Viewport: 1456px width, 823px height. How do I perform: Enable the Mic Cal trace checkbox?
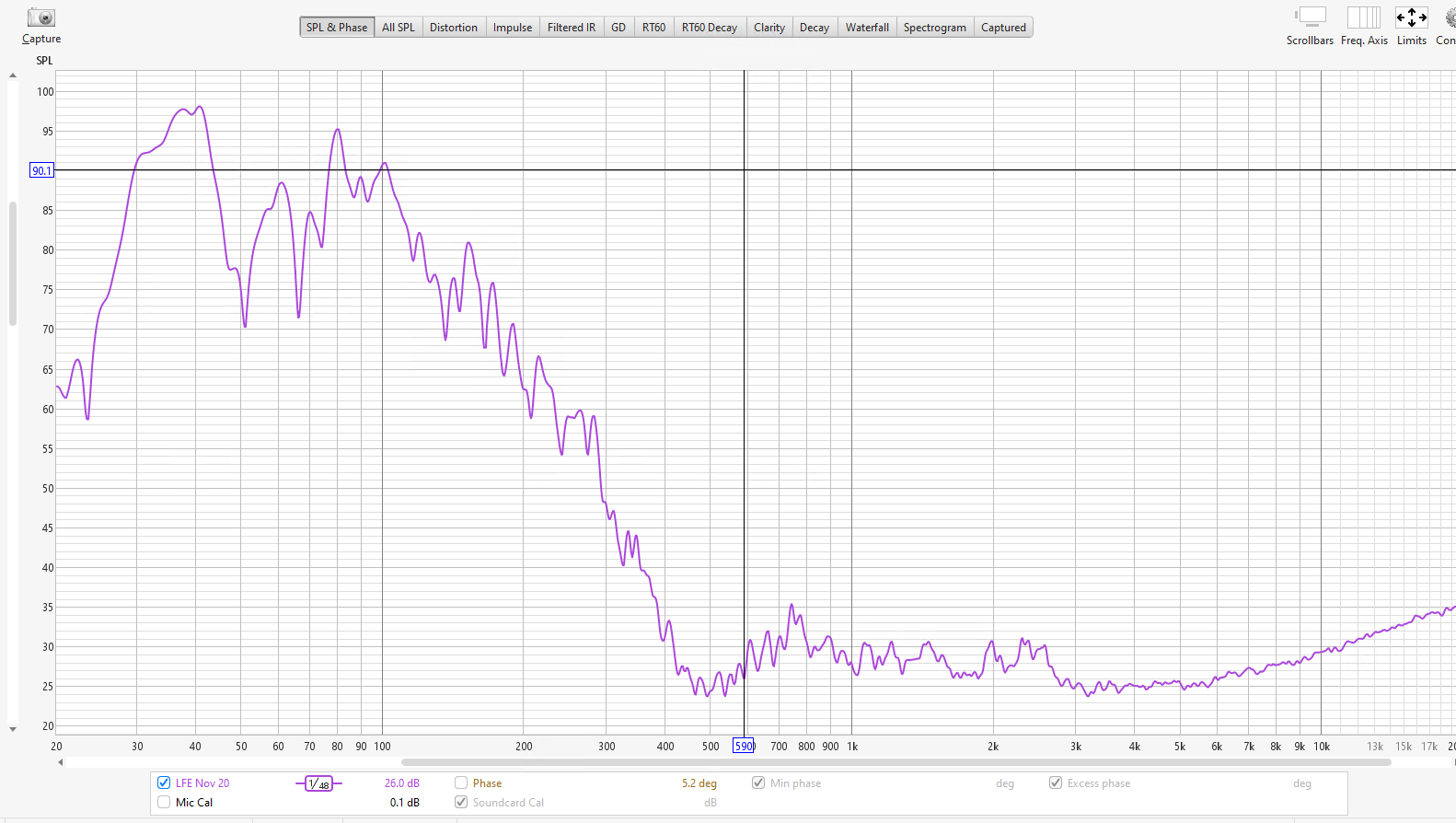pyautogui.click(x=164, y=803)
